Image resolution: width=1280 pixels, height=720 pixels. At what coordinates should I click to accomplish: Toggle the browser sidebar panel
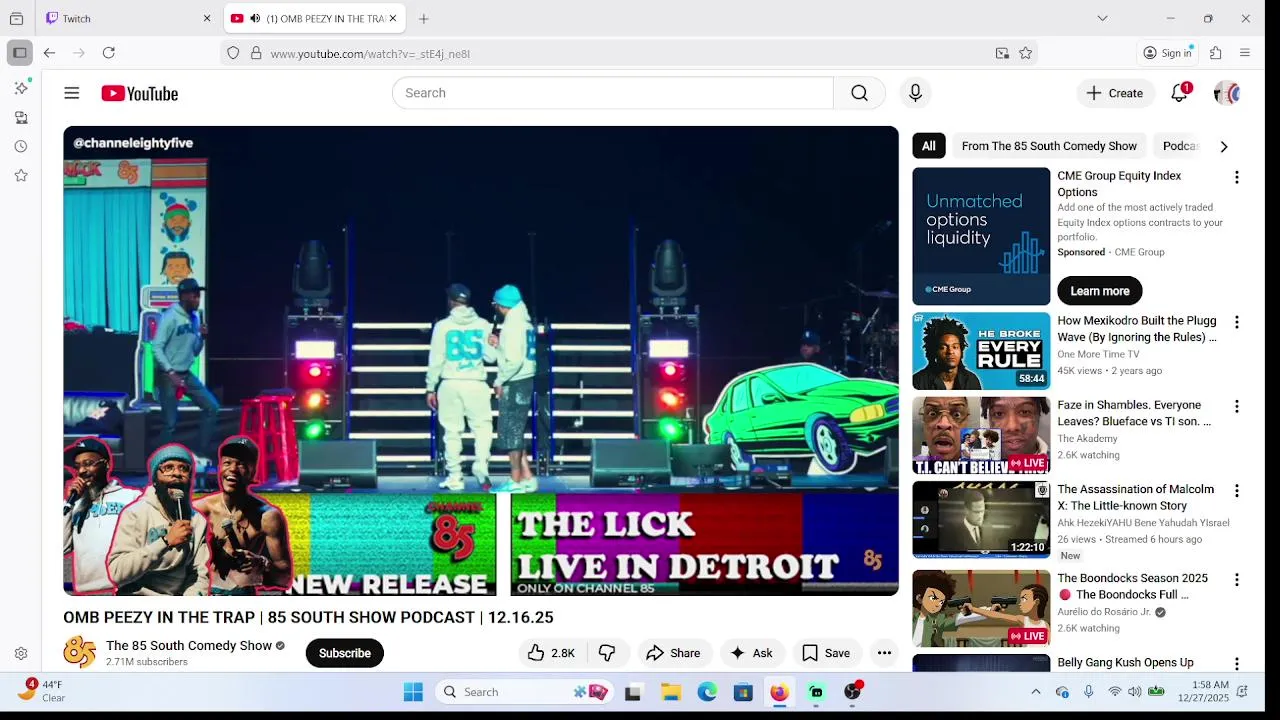20,53
